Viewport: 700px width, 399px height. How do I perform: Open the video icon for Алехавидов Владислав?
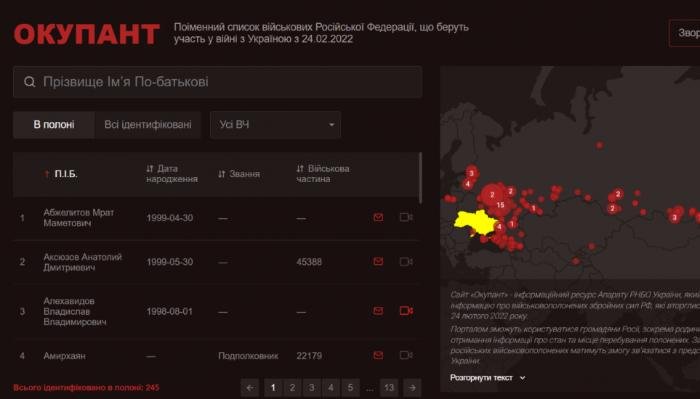tap(406, 310)
